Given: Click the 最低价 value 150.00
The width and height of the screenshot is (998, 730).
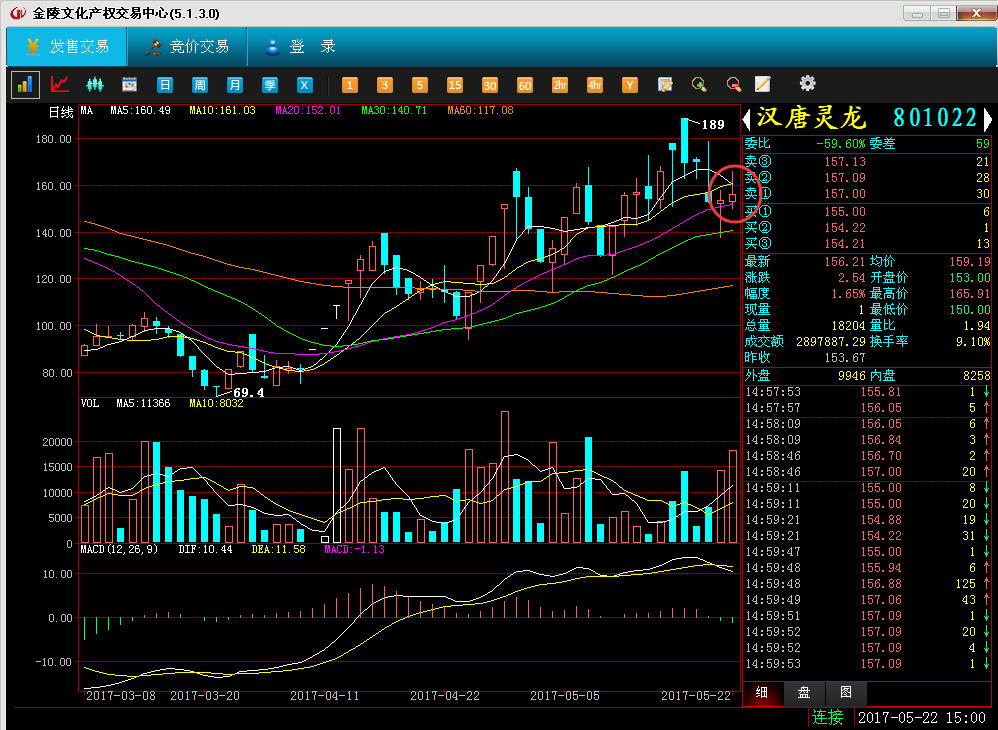Looking at the screenshot, I should click(970, 309).
